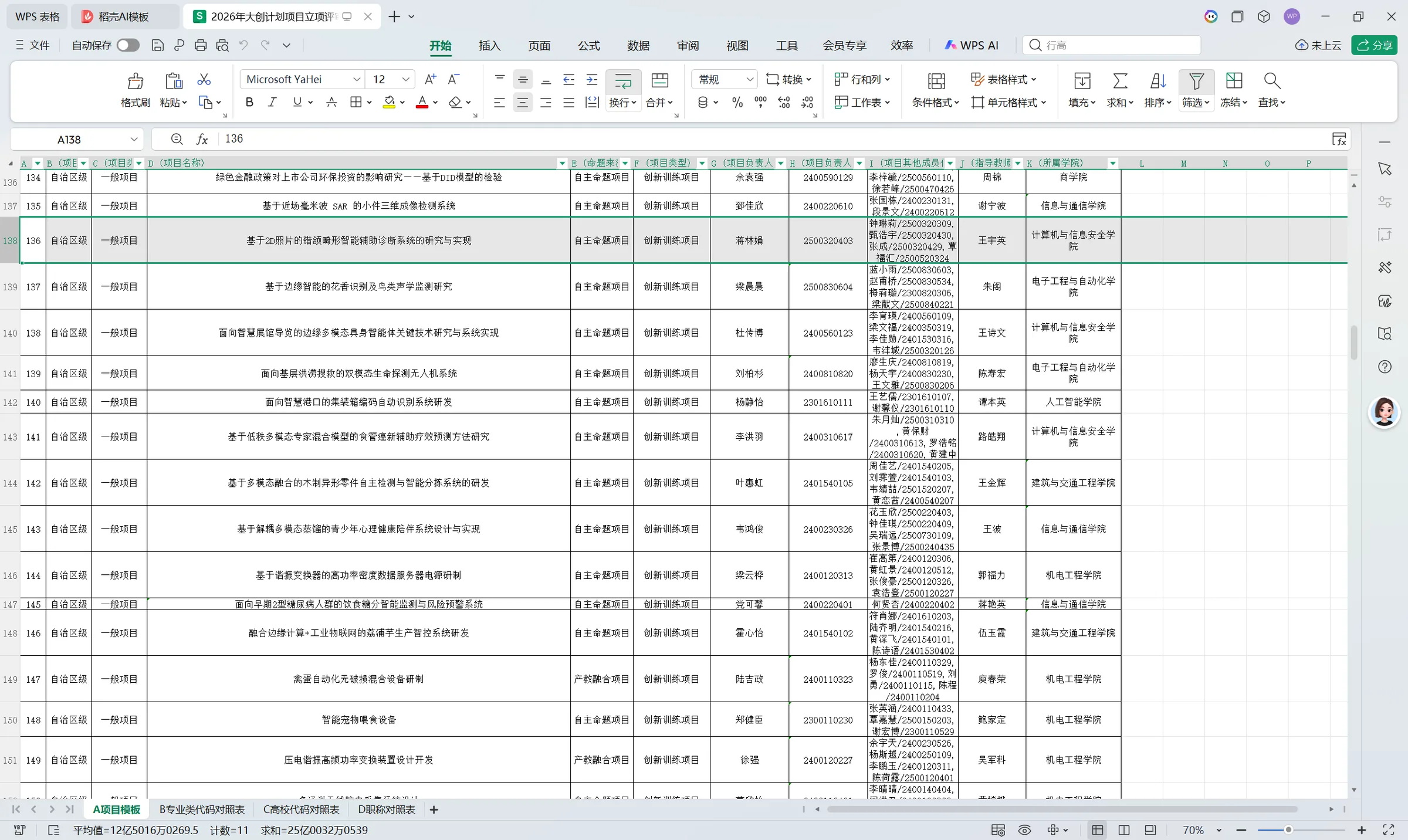The image size is (1408, 840).
Task: Toggle reading eye mode in status bar
Action: tap(1024, 830)
